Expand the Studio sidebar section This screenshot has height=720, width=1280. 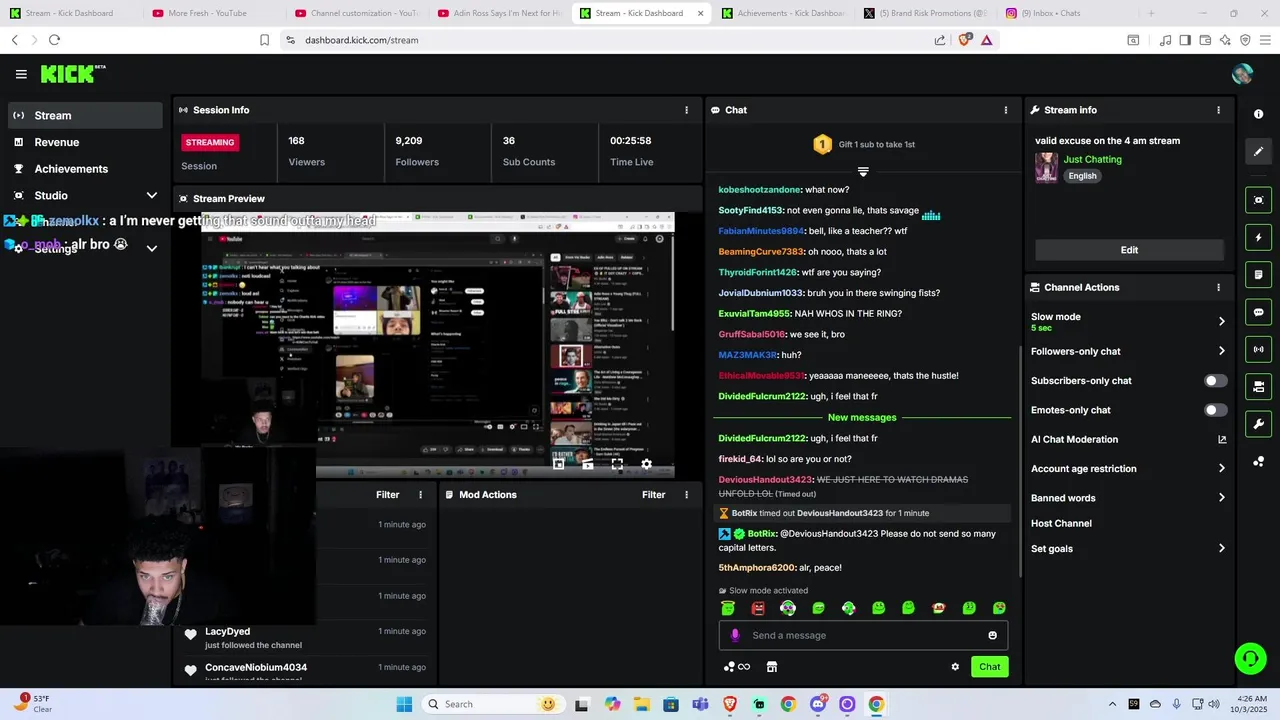(152, 195)
